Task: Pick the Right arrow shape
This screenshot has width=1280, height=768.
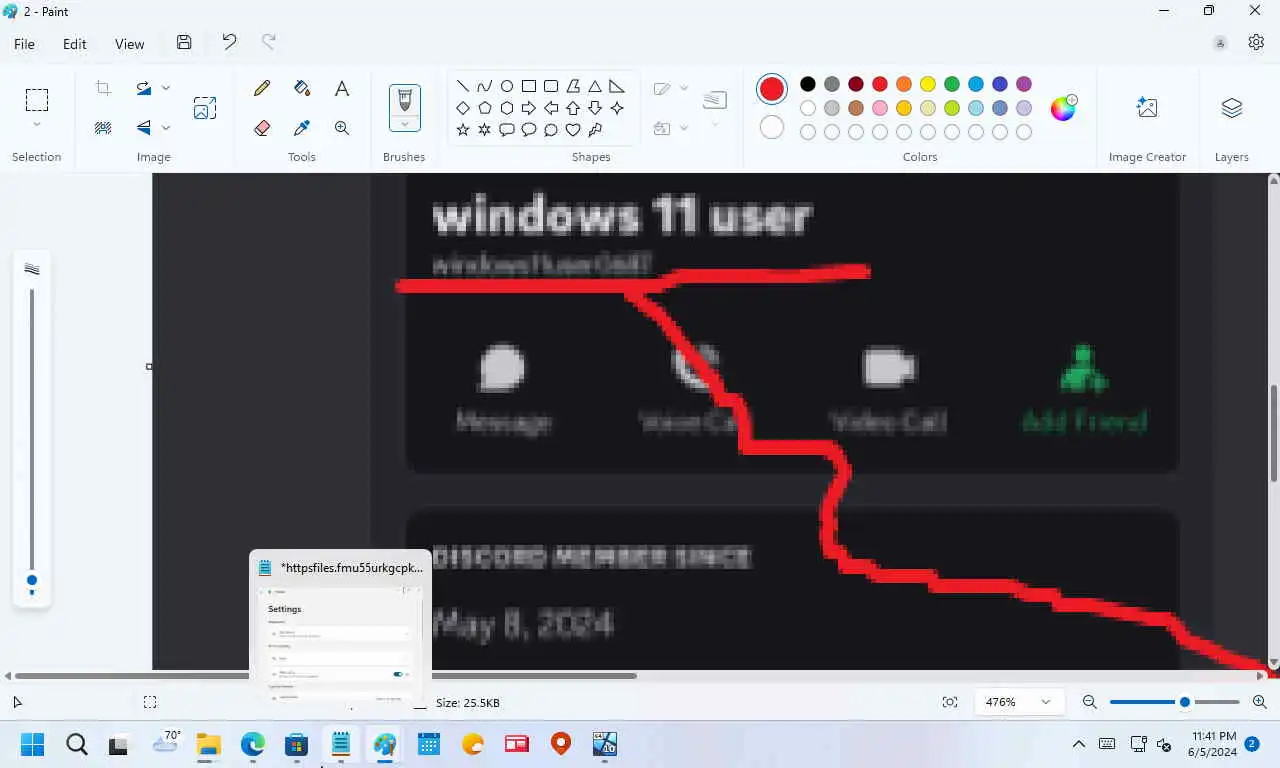Action: tap(529, 108)
